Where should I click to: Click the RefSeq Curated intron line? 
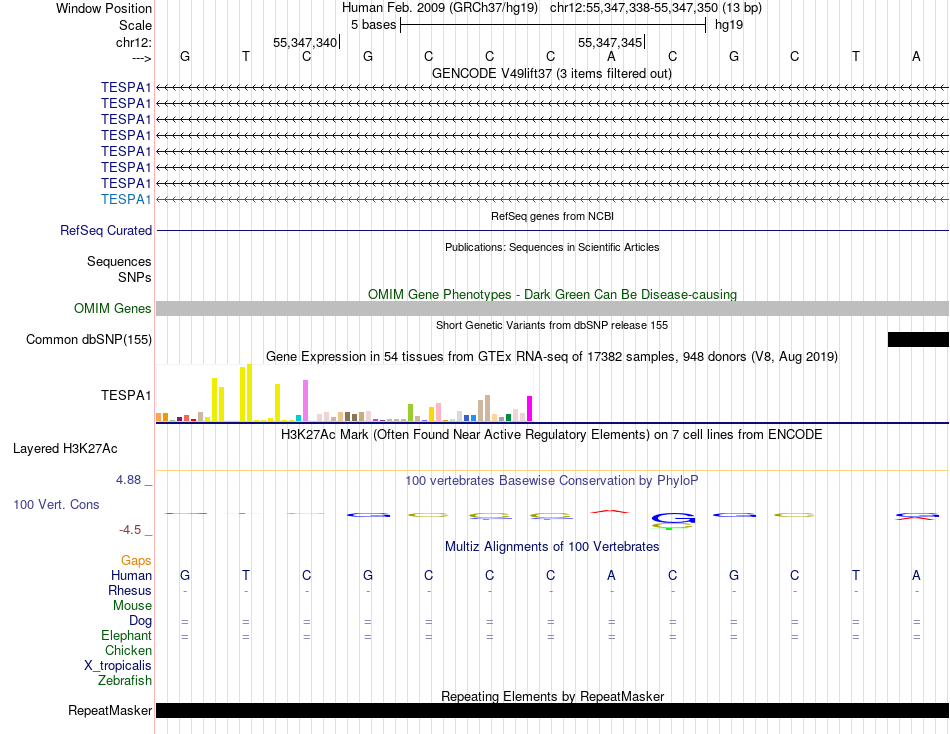click(552, 230)
